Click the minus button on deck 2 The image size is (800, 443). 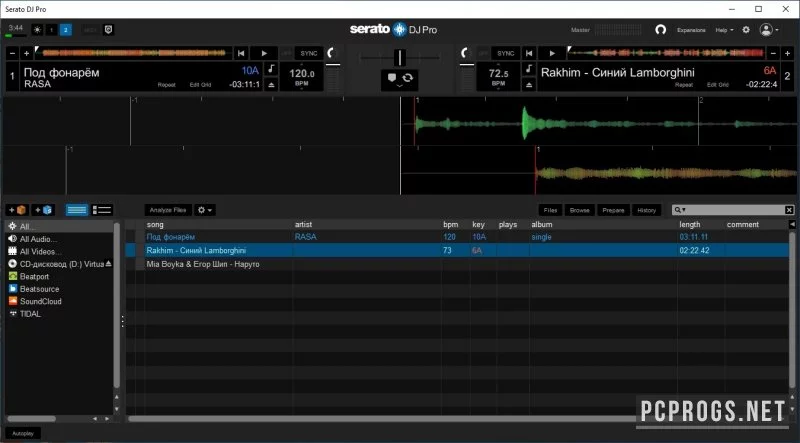coord(773,53)
